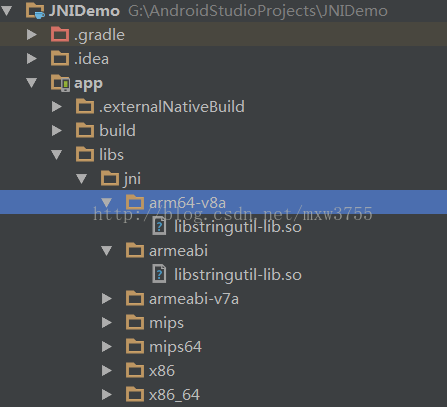
Task: Collapse the libs folder arrow
Action: 57,155
